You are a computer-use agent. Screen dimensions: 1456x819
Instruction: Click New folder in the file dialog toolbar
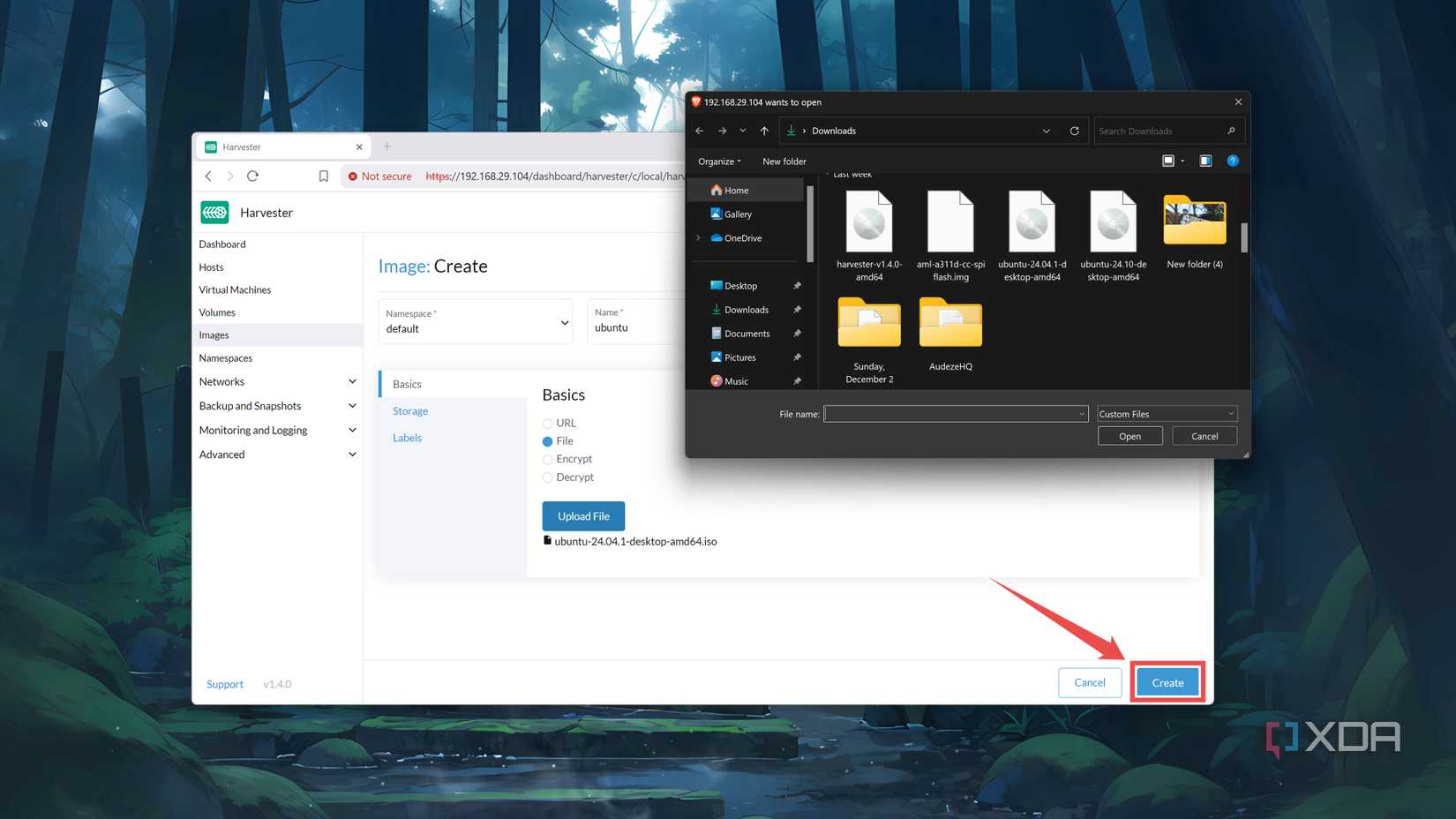coord(784,162)
